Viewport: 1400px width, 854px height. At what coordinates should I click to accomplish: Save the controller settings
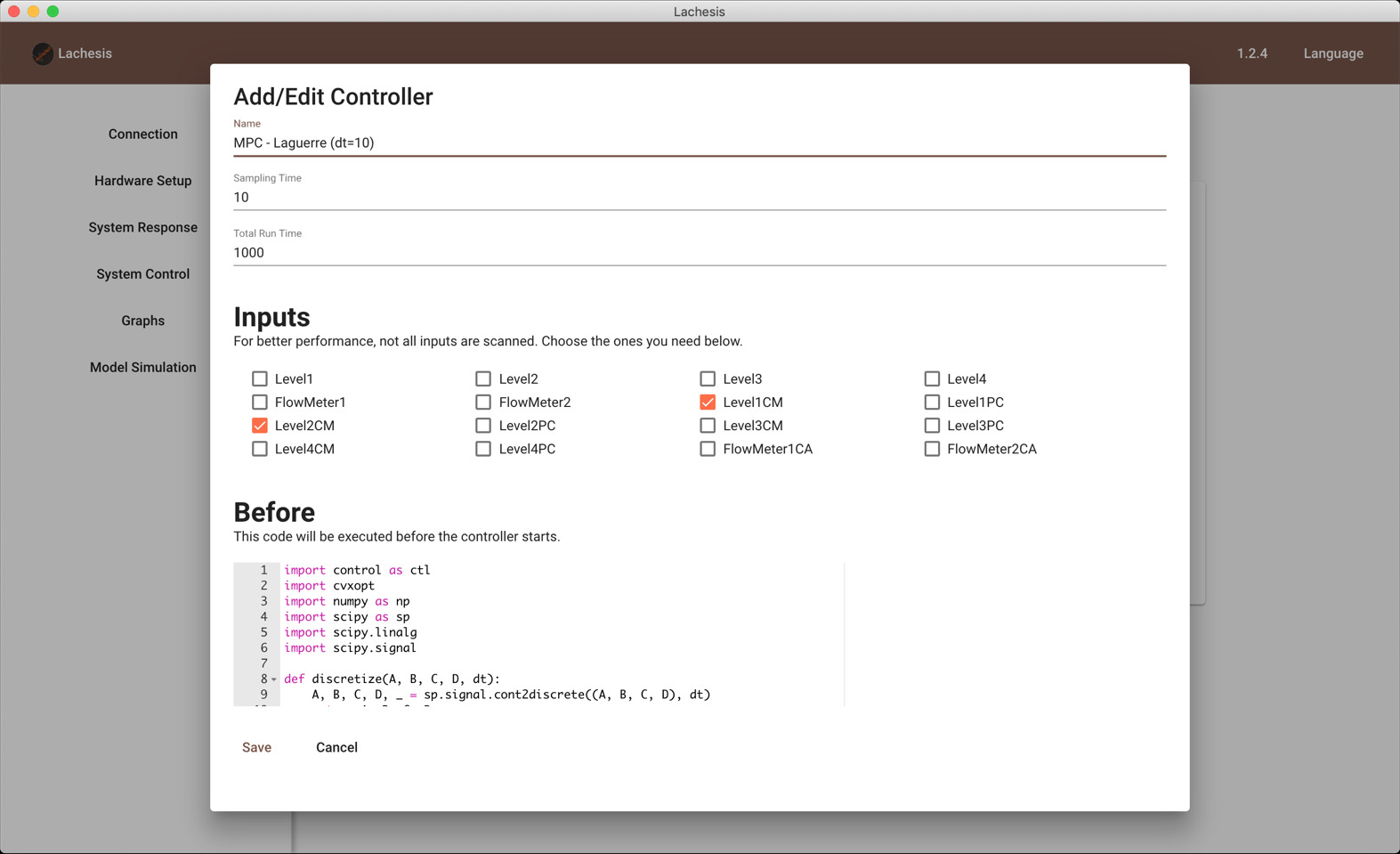pos(256,747)
